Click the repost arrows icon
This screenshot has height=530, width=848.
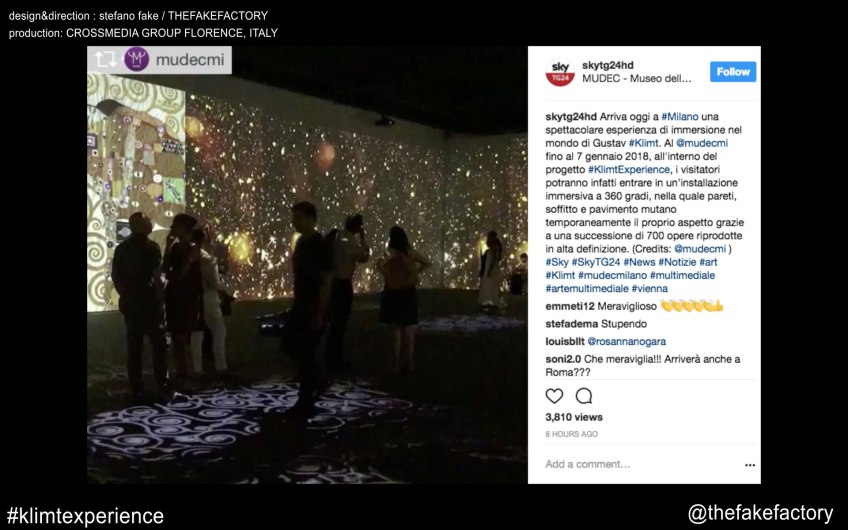pyautogui.click(x=105, y=59)
